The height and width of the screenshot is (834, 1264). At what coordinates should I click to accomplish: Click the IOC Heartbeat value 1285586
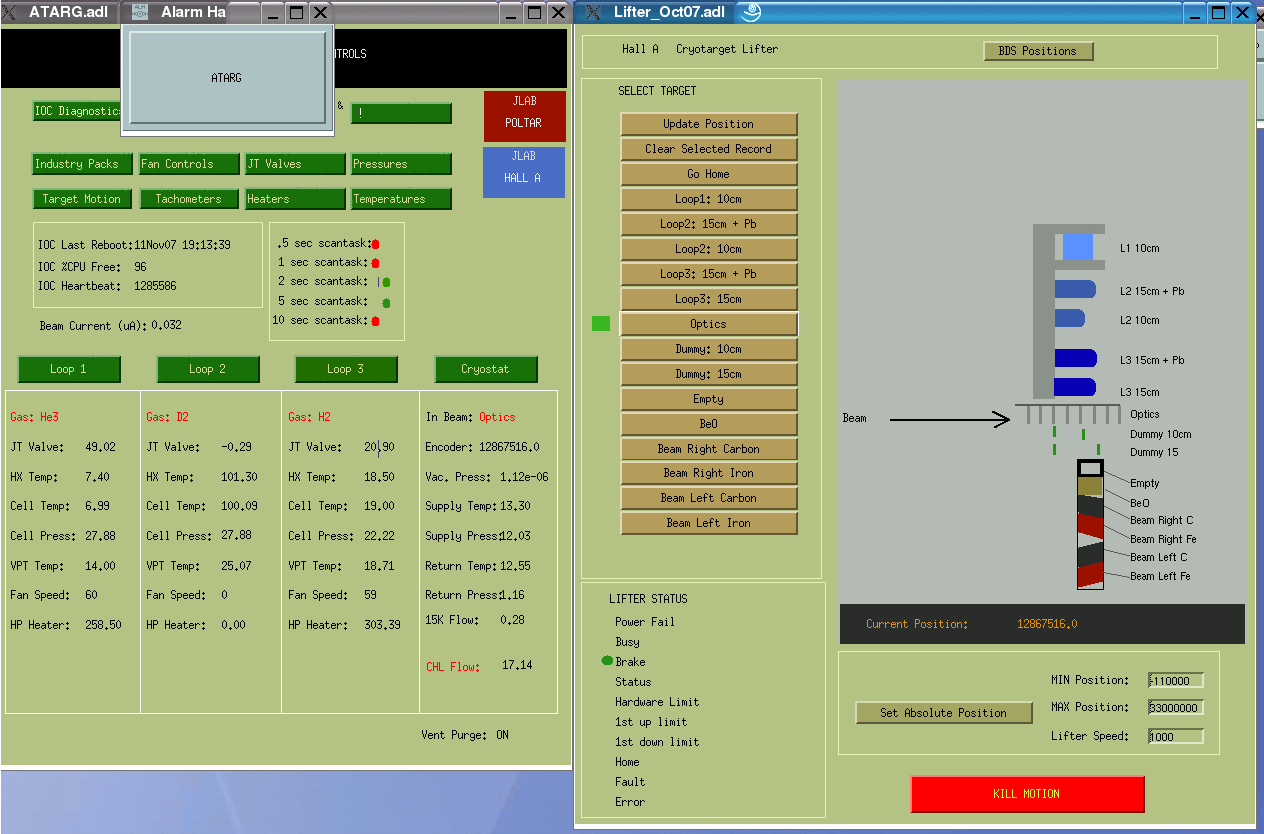[x=156, y=286]
